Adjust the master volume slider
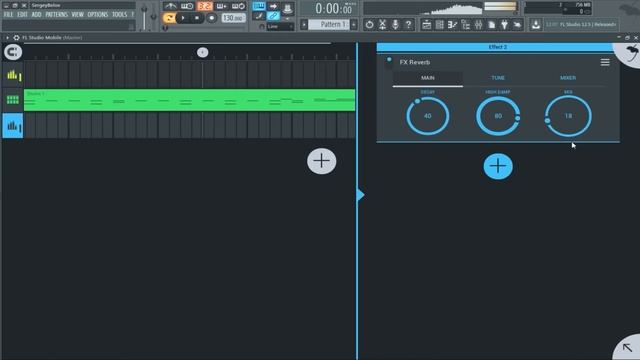Image resolution: width=640 pixels, height=360 pixels. [x=144, y=16]
